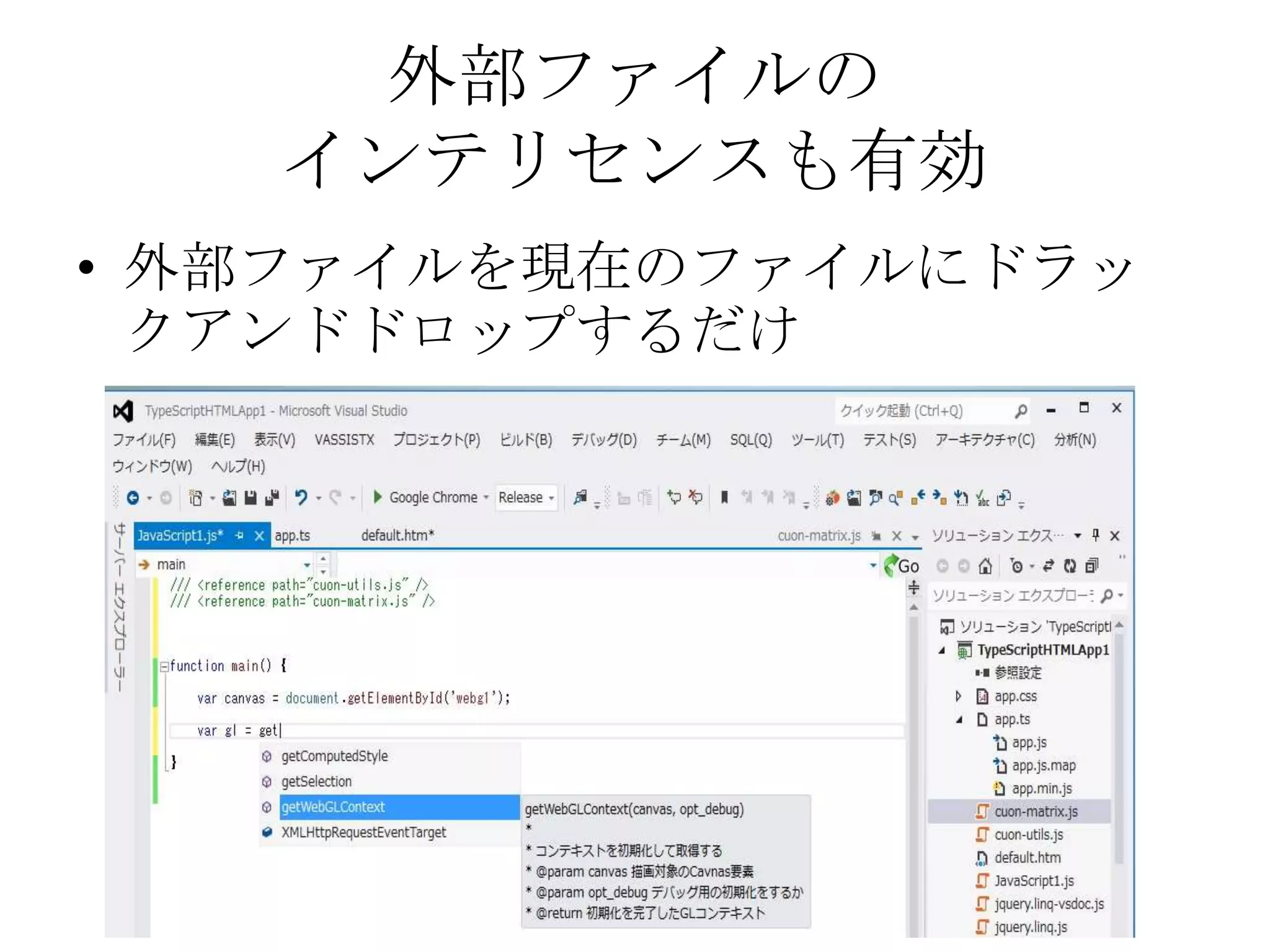
Task: Click the Solution Explorer search field
Action: [1028, 596]
